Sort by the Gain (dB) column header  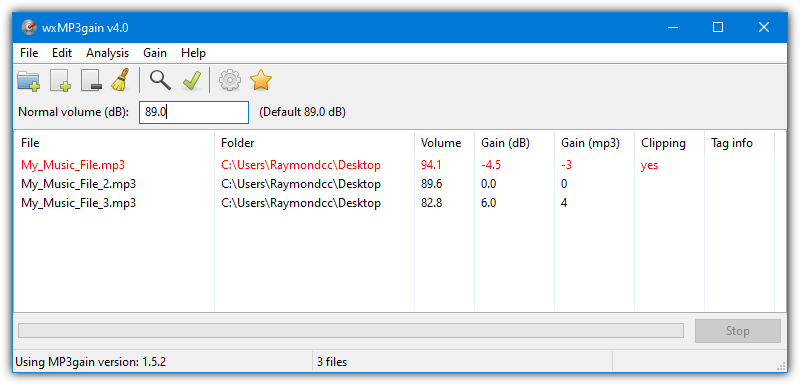click(514, 143)
